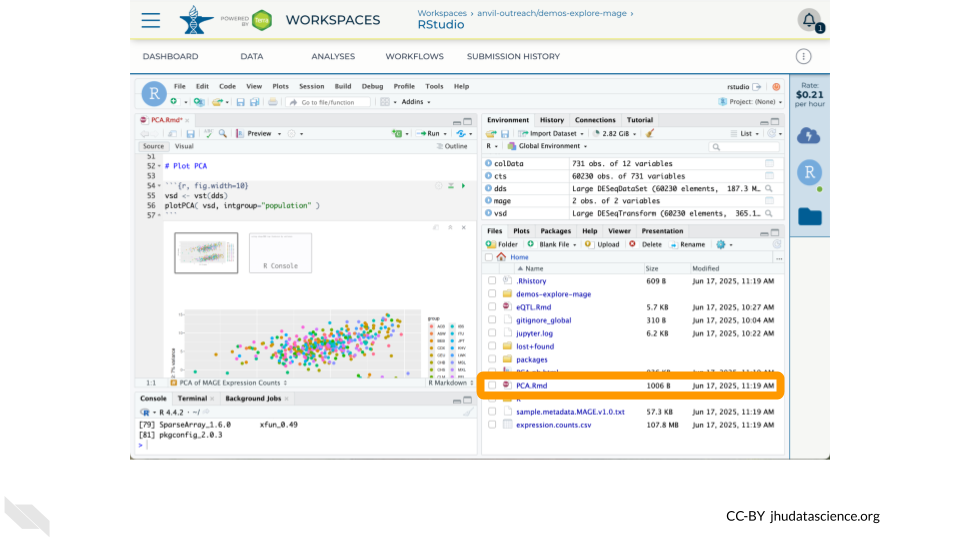Run all chunks above icon
Viewport: 960px width, 540px height.
[451, 186]
